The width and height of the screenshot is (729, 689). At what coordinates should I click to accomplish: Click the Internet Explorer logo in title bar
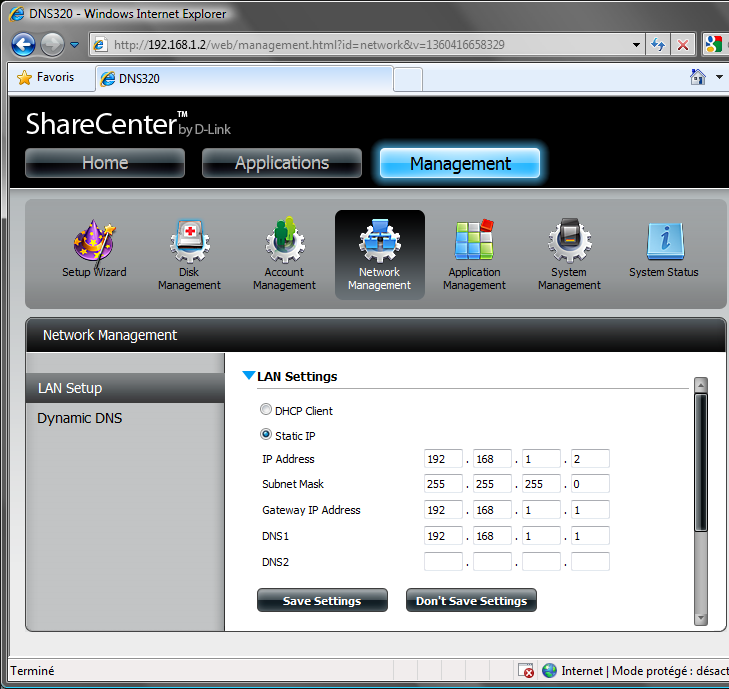17,13
